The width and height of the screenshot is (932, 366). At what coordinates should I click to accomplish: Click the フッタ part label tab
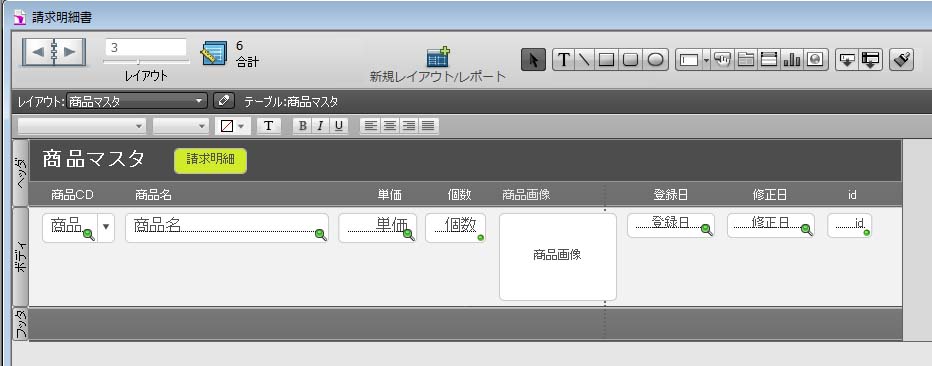pyautogui.click(x=20, y=324)
